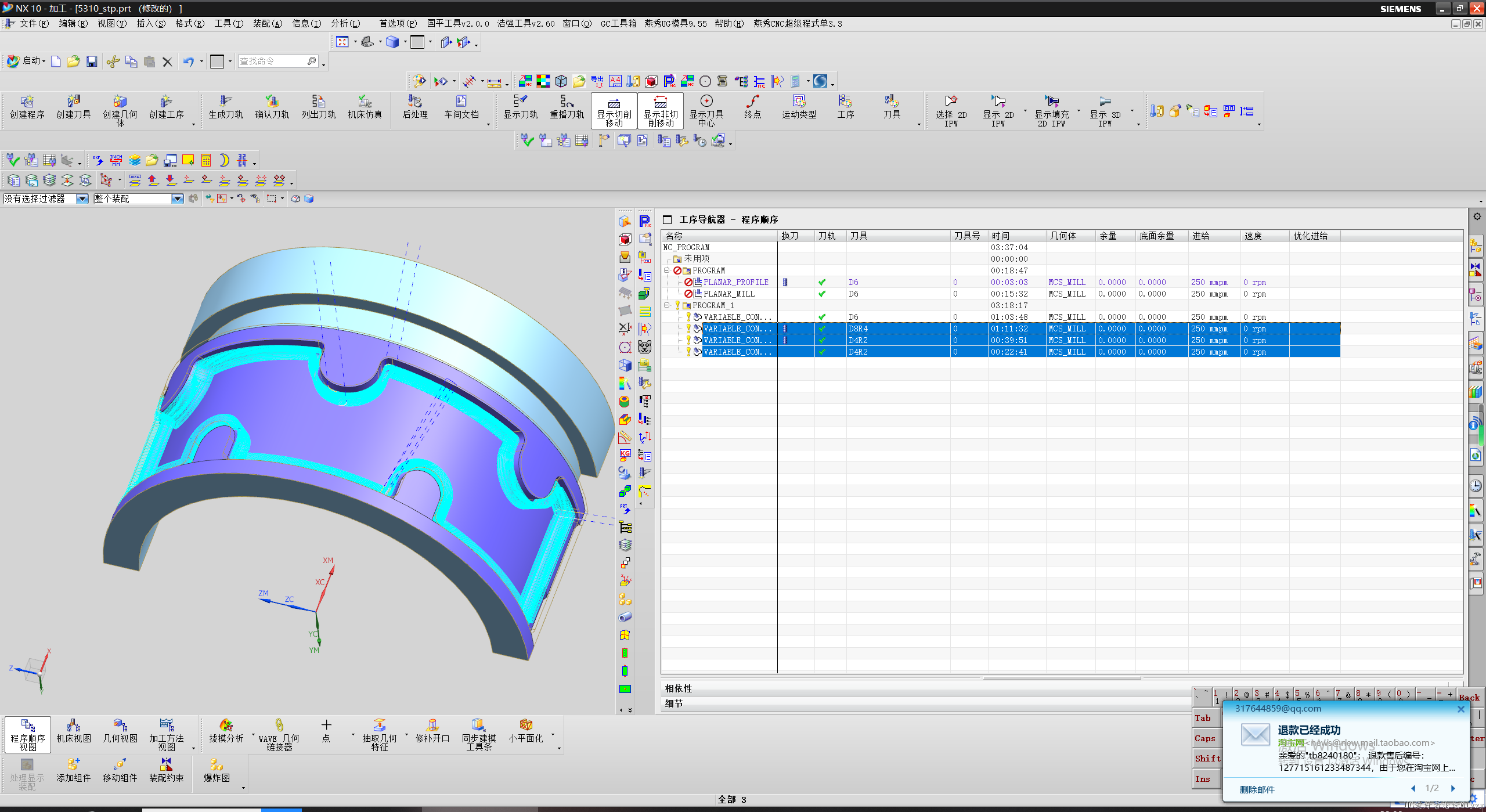Image resolution: width=1486 pixels, height=812 pixels.
Task: Select the PLANAR_MILL operation
Action: (x=729, y=294)
